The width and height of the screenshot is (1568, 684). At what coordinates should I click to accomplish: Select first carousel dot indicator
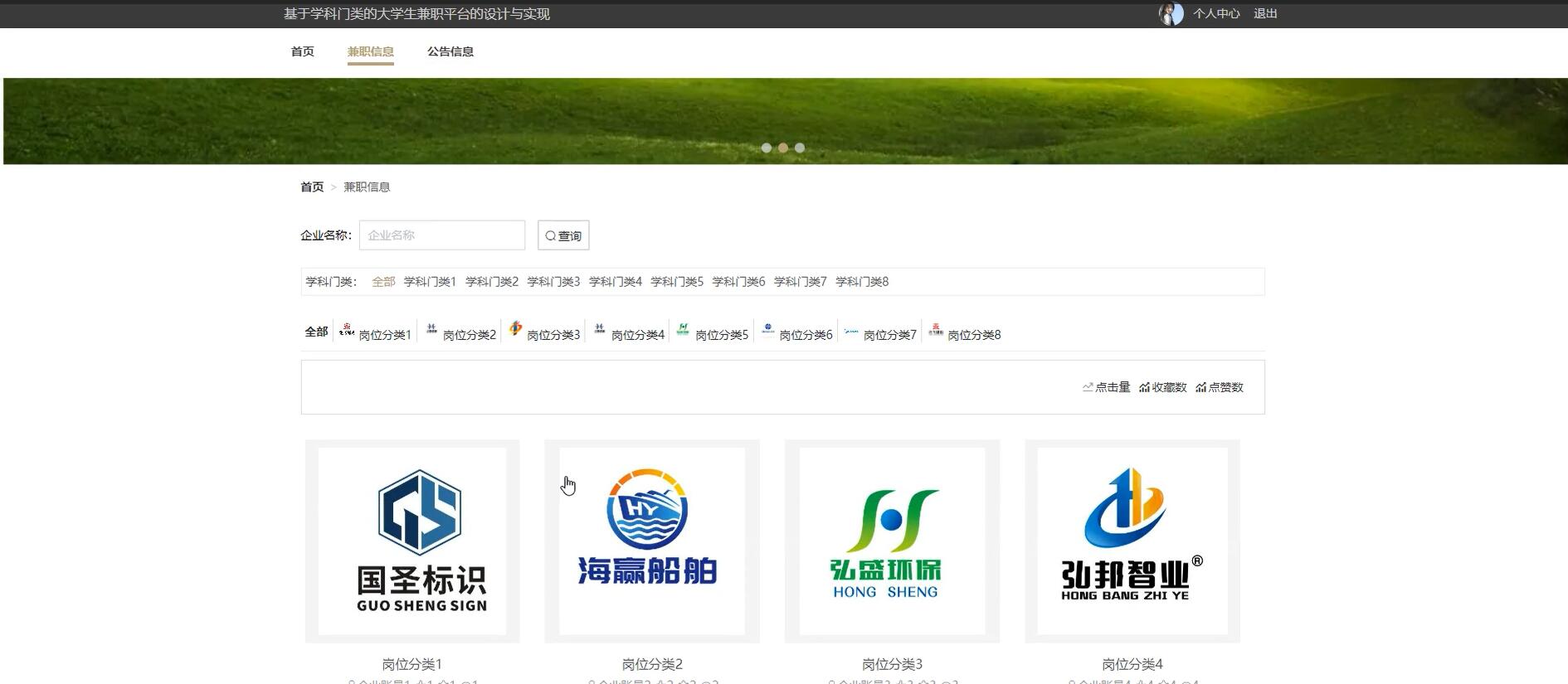[x=767, y=148]
